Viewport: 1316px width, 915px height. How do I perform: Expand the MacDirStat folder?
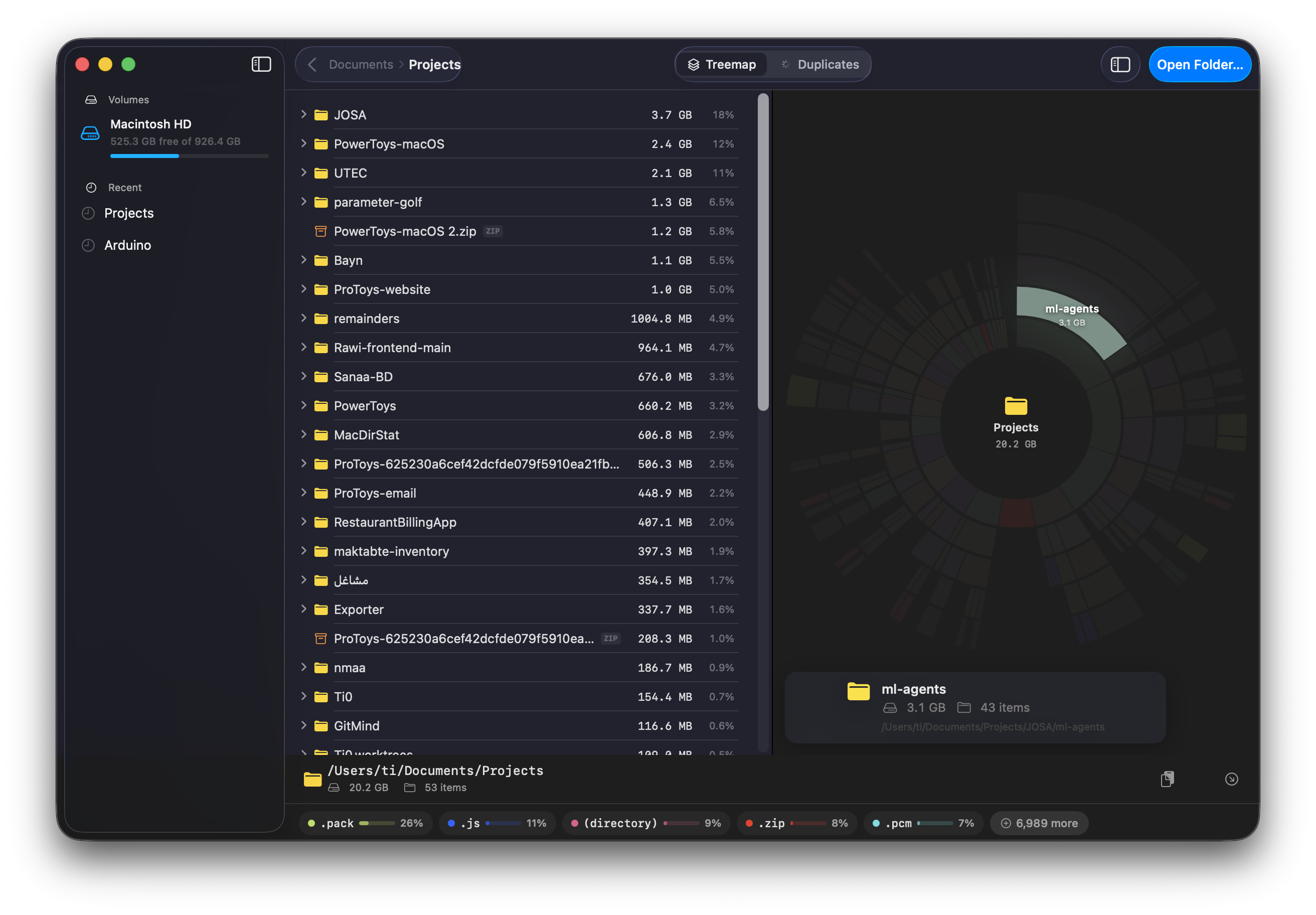click(x=304, y=434)
